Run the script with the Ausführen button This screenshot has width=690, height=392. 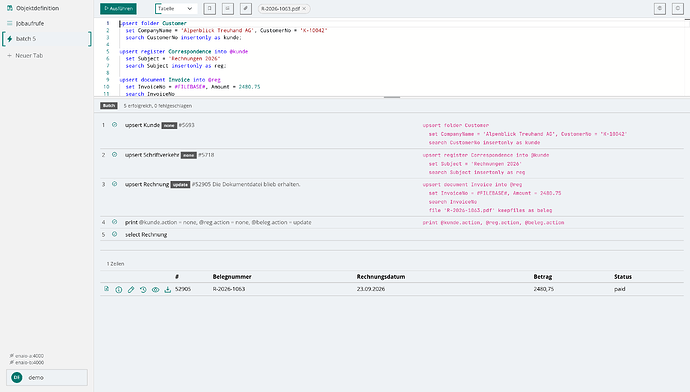point(118,8)
